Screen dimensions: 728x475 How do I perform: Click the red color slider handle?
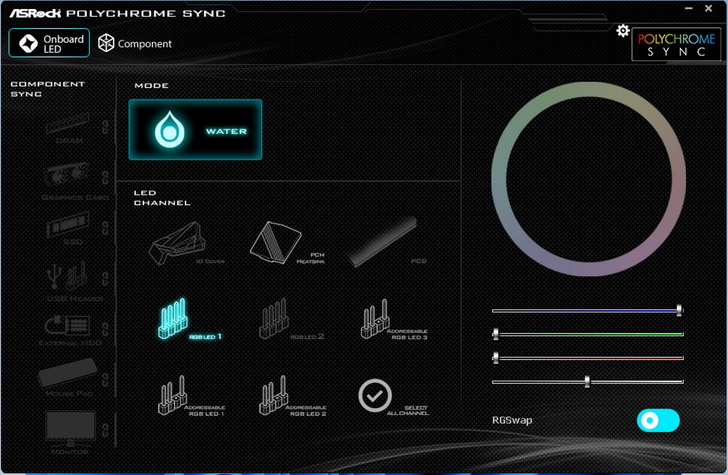pyautogui.click(x=496, y=357)
